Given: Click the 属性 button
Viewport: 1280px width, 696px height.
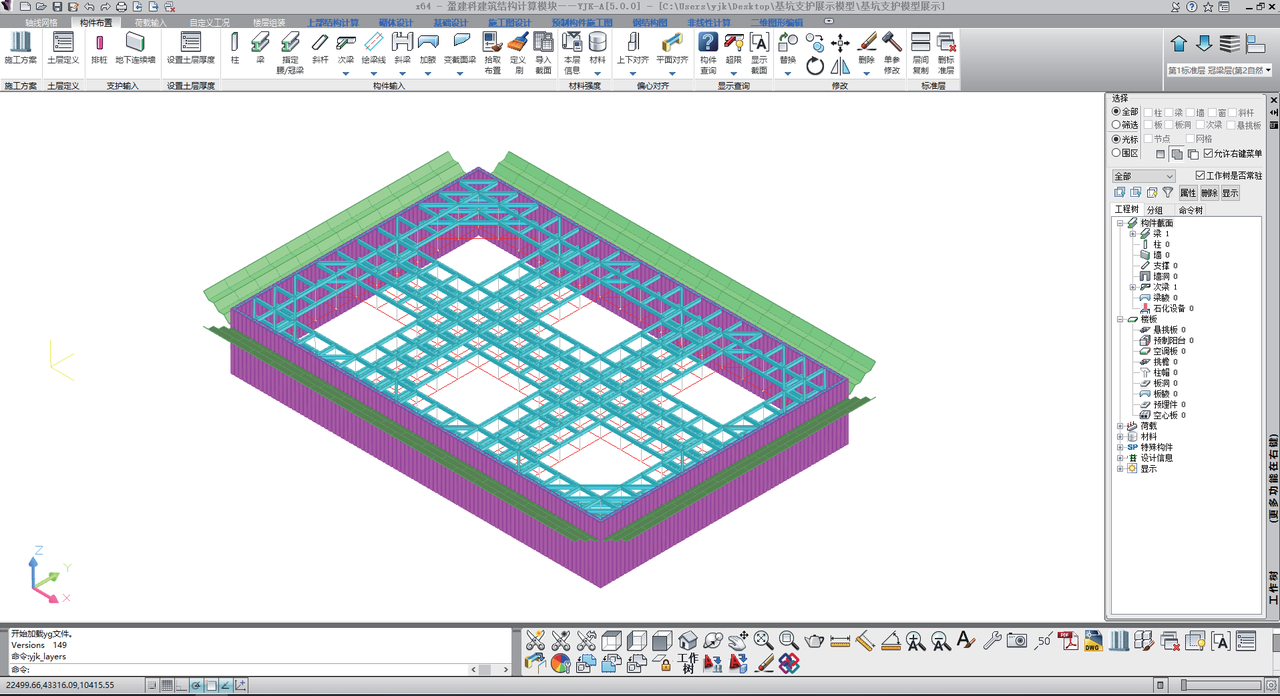Looking at the screenshot, I should tap(1188, 193).
